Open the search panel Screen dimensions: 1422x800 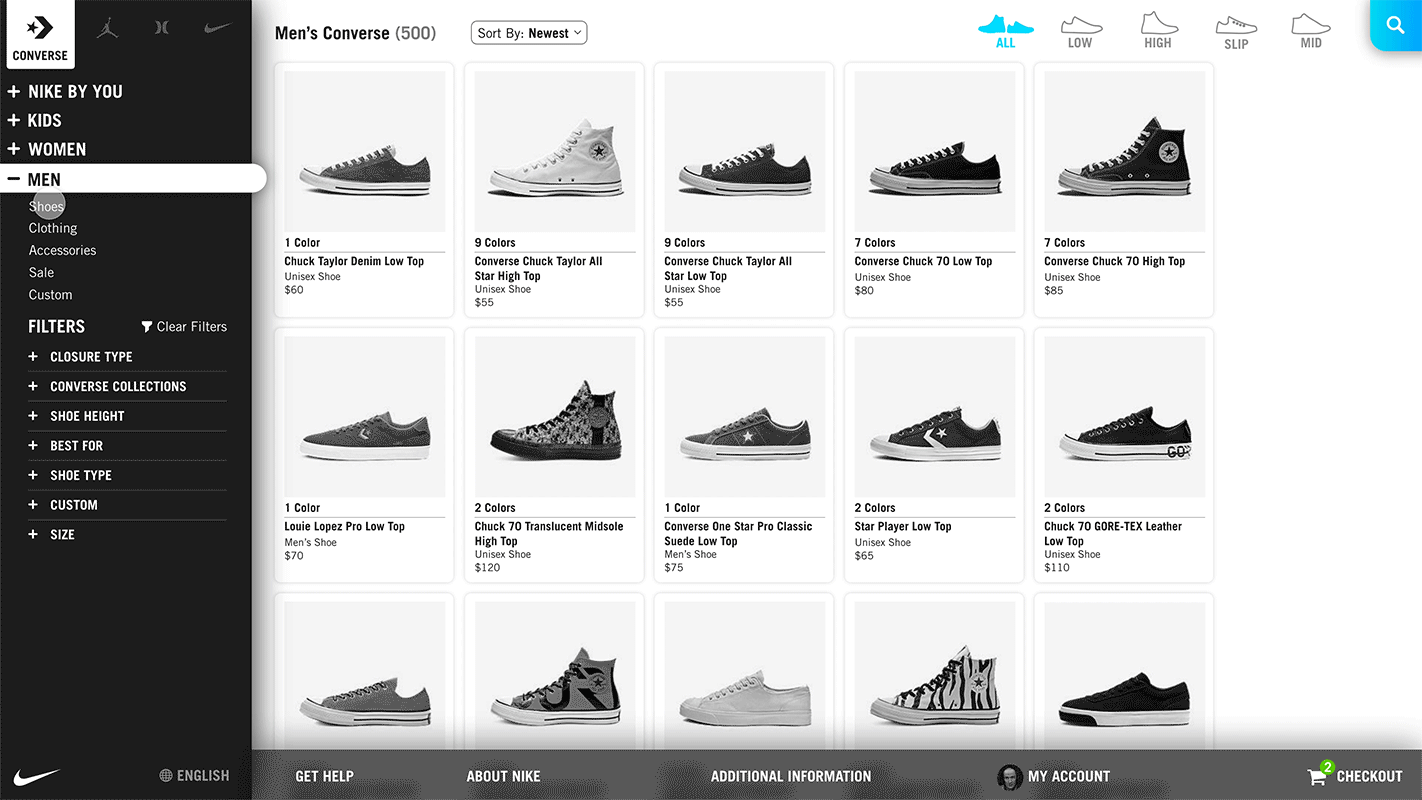tap(1396, 25)
